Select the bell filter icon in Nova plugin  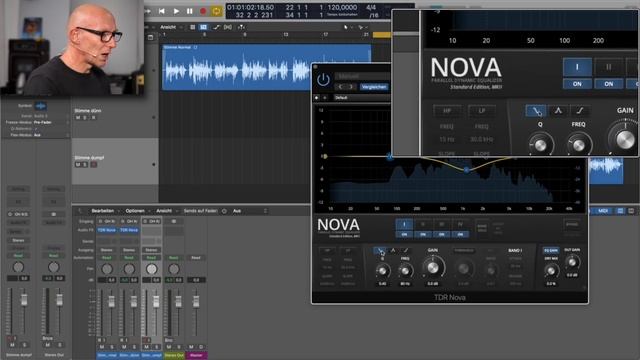[x=393, y=250]
